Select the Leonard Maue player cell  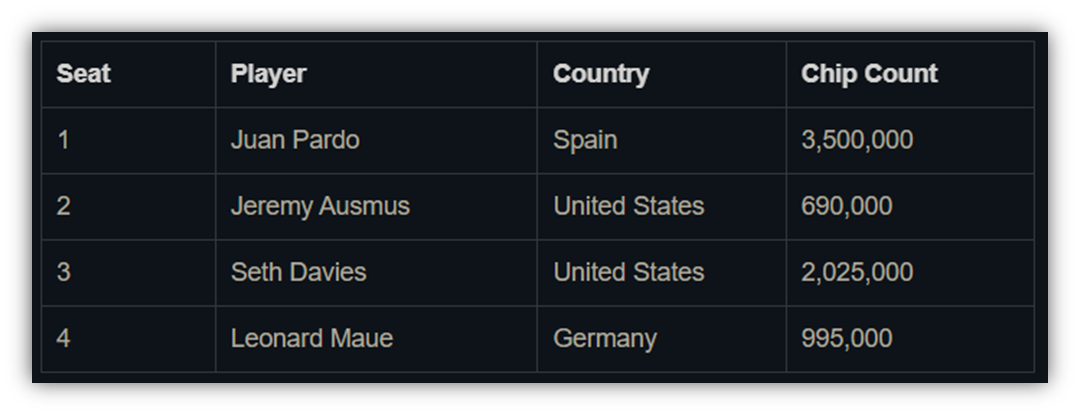[376, 339]
